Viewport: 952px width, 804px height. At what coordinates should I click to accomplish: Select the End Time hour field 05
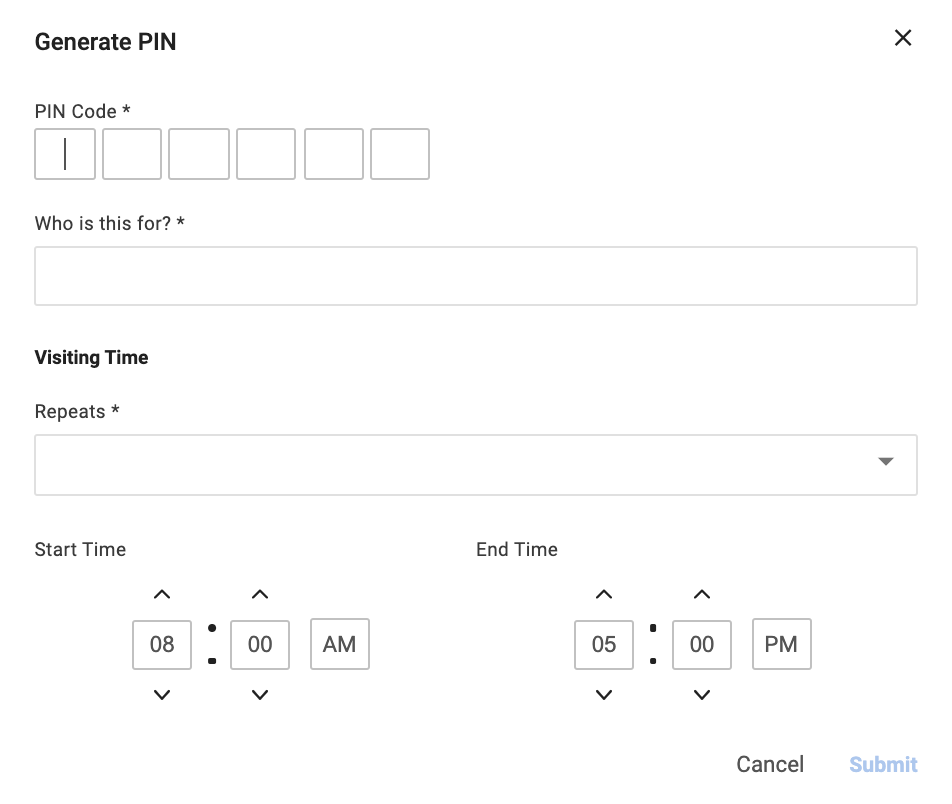pyautogui.click(x=604, y=645)
